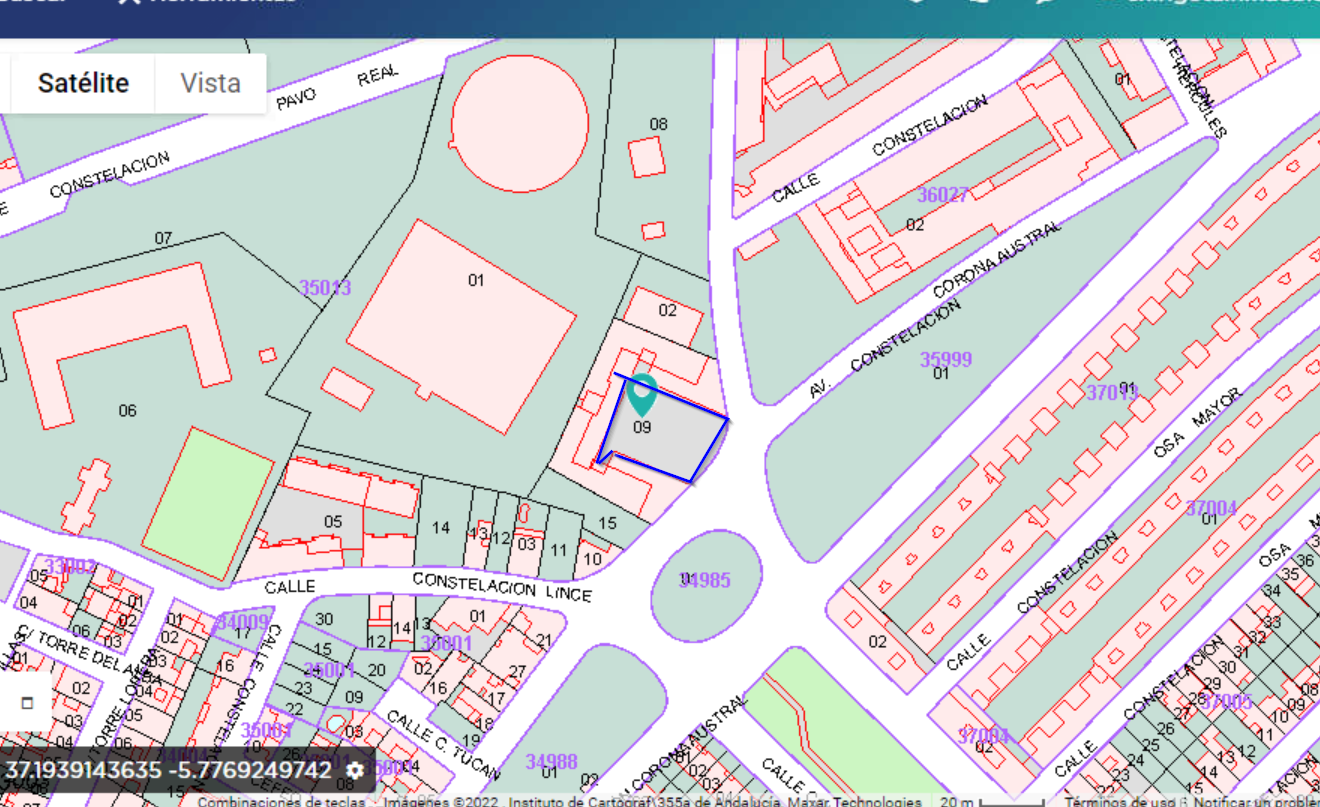Open coordinate settings via the gear icon
The height and width of the screenshot is (807, 1320).
coord(355,770)
